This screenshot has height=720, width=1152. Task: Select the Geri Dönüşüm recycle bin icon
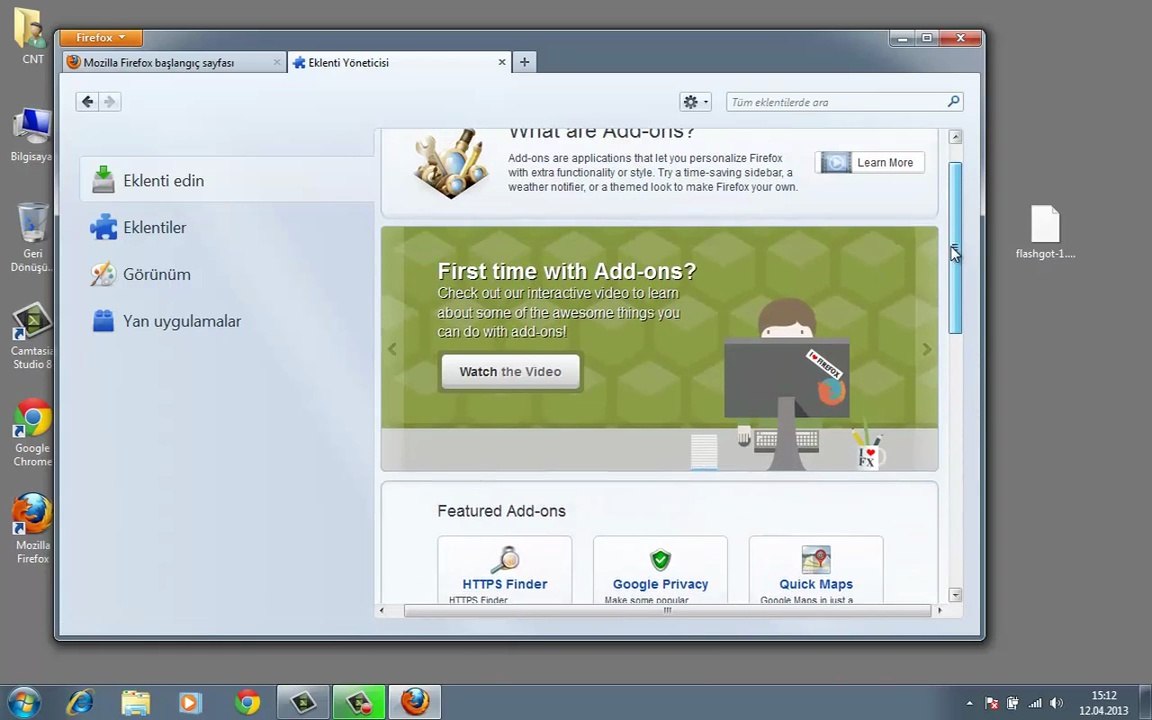click(32, 237)
